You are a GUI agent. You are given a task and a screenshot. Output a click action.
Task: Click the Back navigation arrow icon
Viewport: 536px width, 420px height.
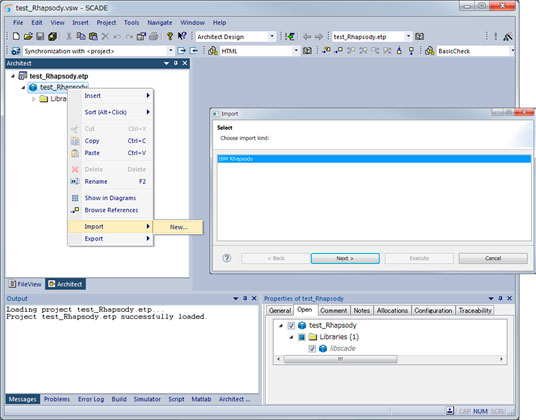[x=307, y=37]
